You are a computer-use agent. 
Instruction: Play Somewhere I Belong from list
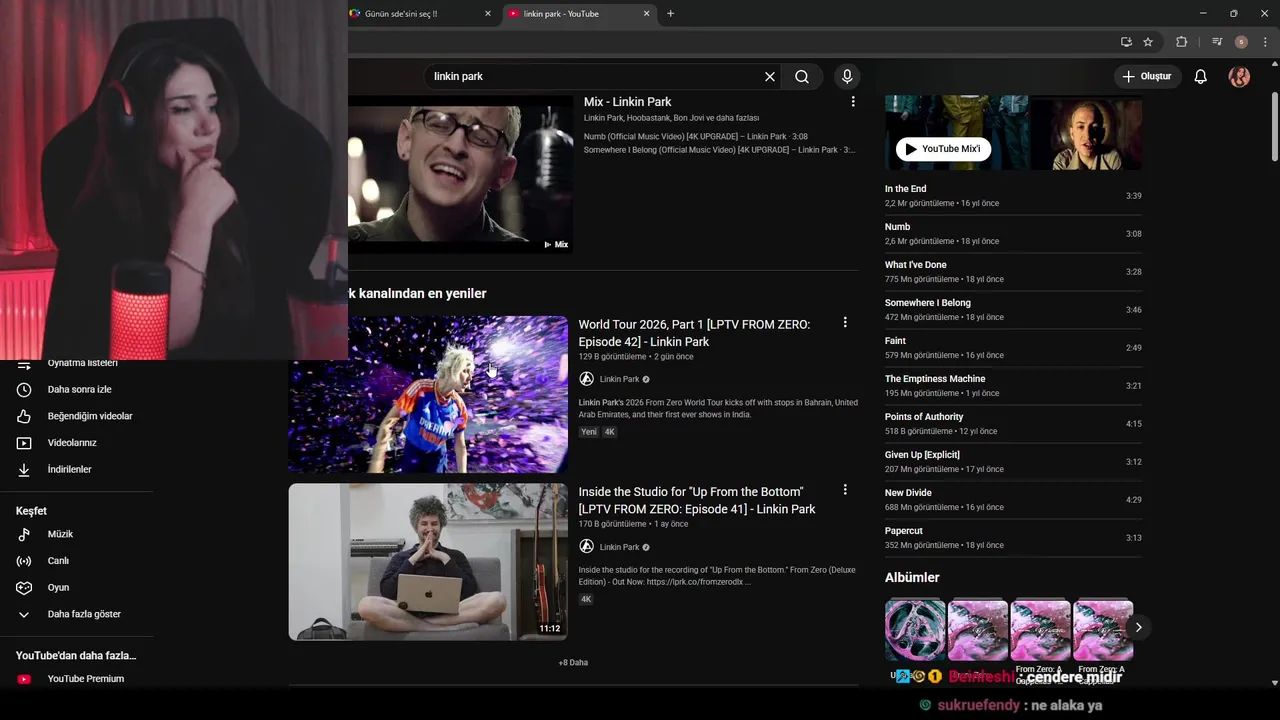(1013, 310)
